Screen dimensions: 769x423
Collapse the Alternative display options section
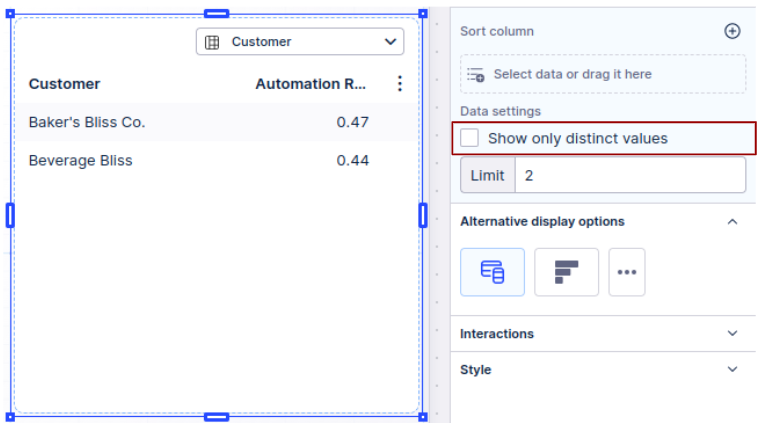[x=732, y=221]
